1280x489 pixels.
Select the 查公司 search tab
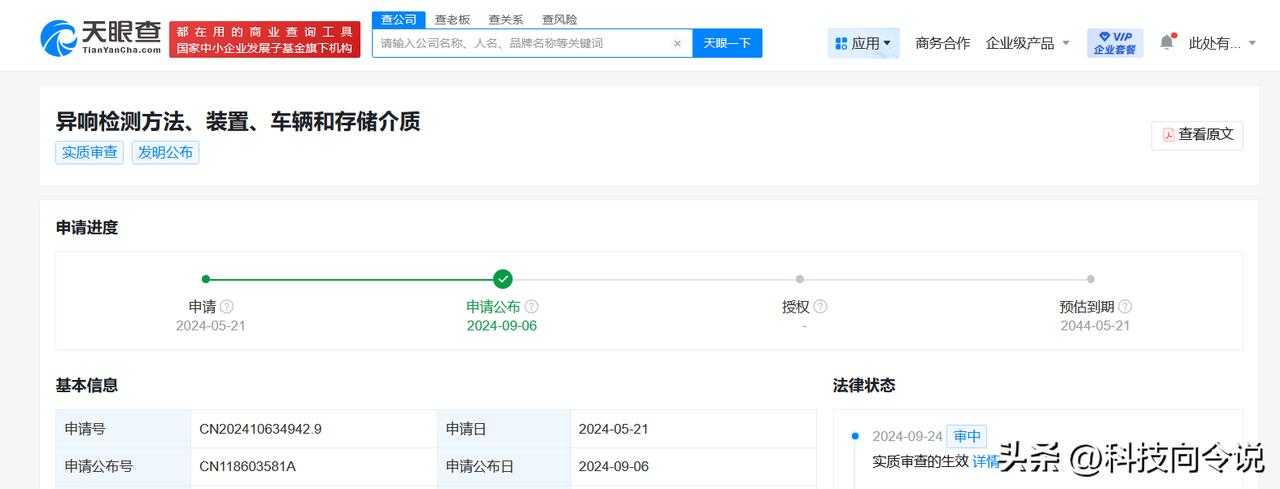[x=399, y=19]
